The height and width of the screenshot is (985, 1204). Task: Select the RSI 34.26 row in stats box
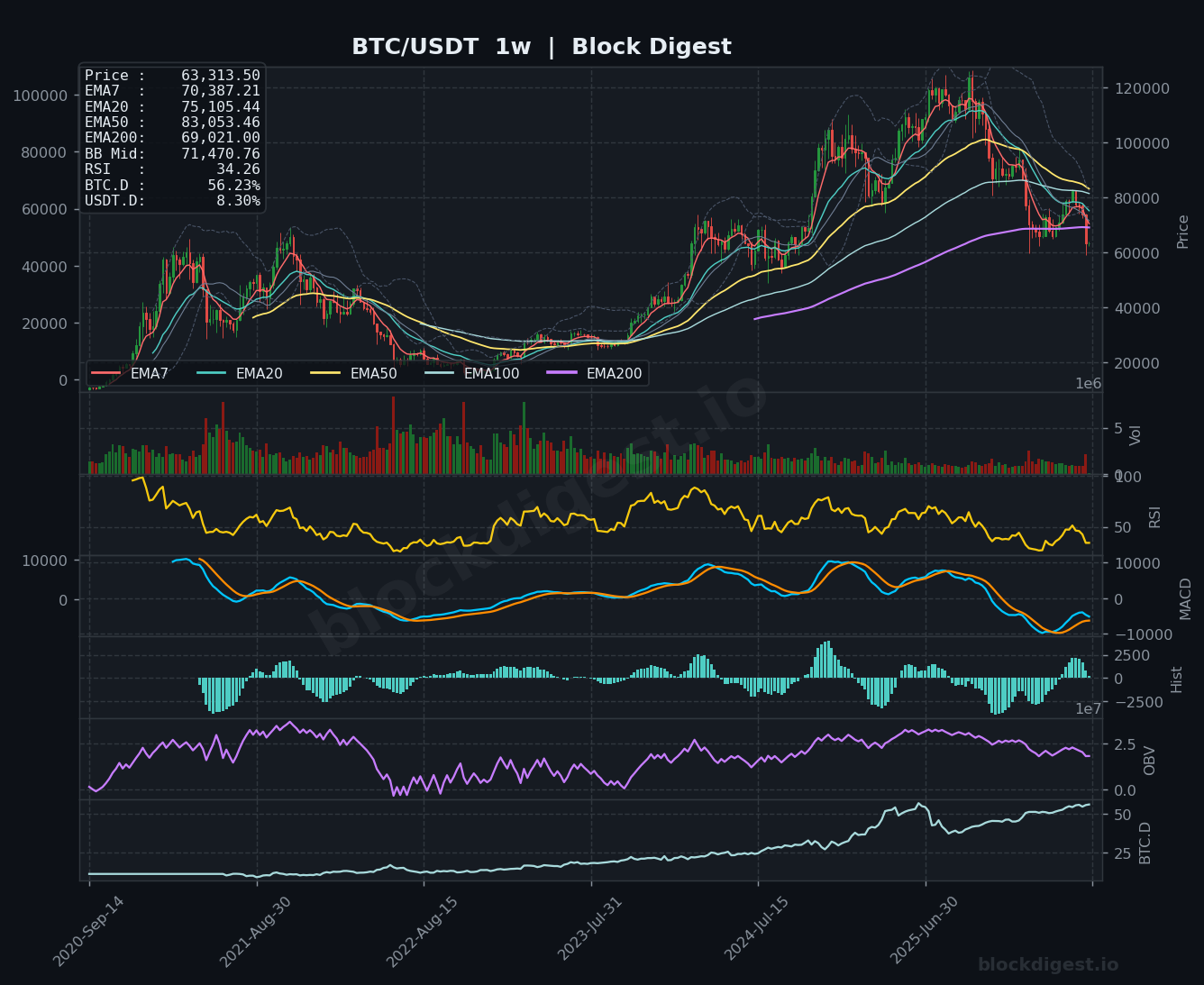click(x=172, y=169)
